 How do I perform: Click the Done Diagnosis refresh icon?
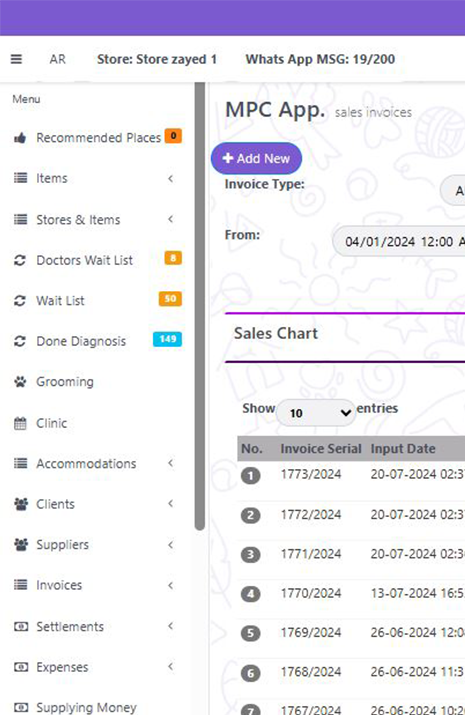click(20, 341)
